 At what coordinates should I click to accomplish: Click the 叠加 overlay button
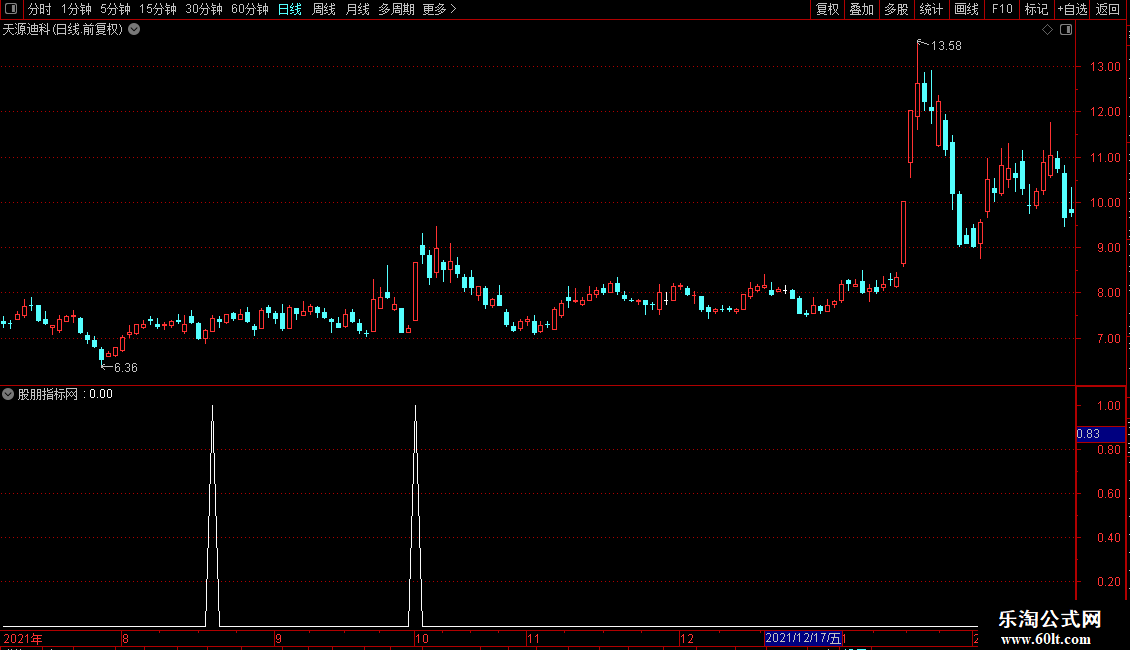[861, 9]
